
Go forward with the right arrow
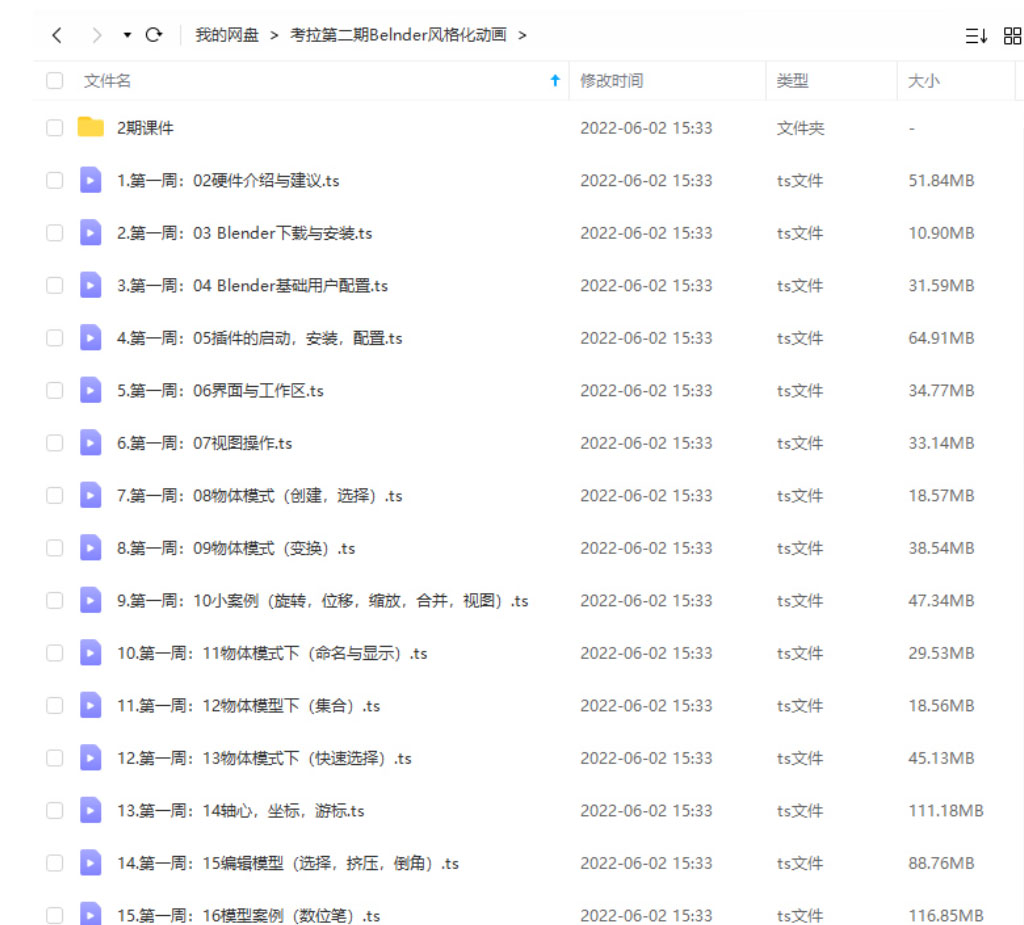97,35
